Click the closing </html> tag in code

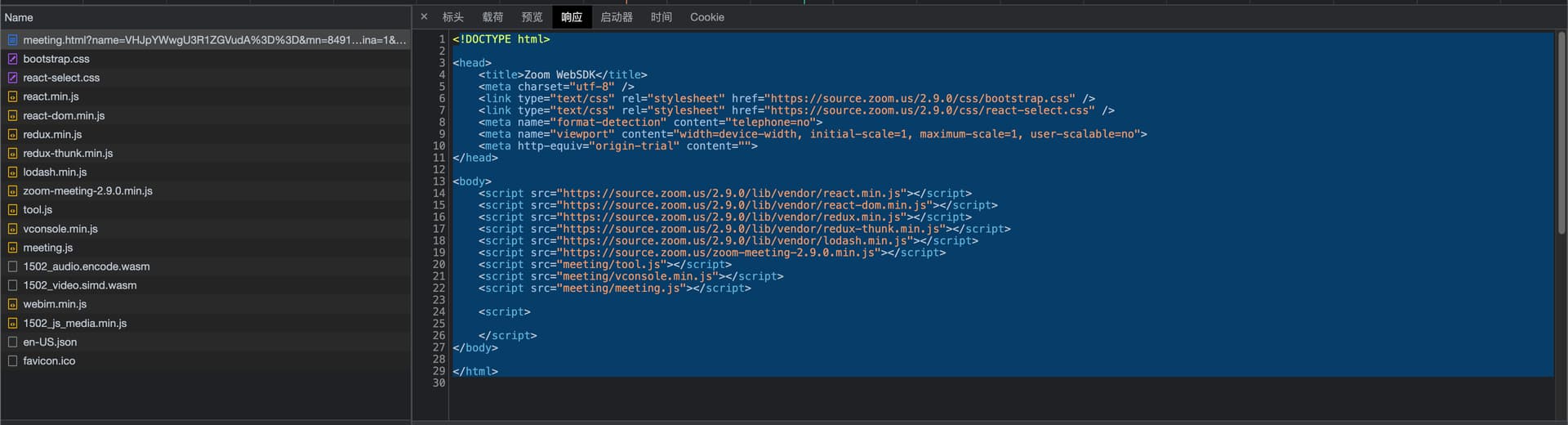point(475,371)
